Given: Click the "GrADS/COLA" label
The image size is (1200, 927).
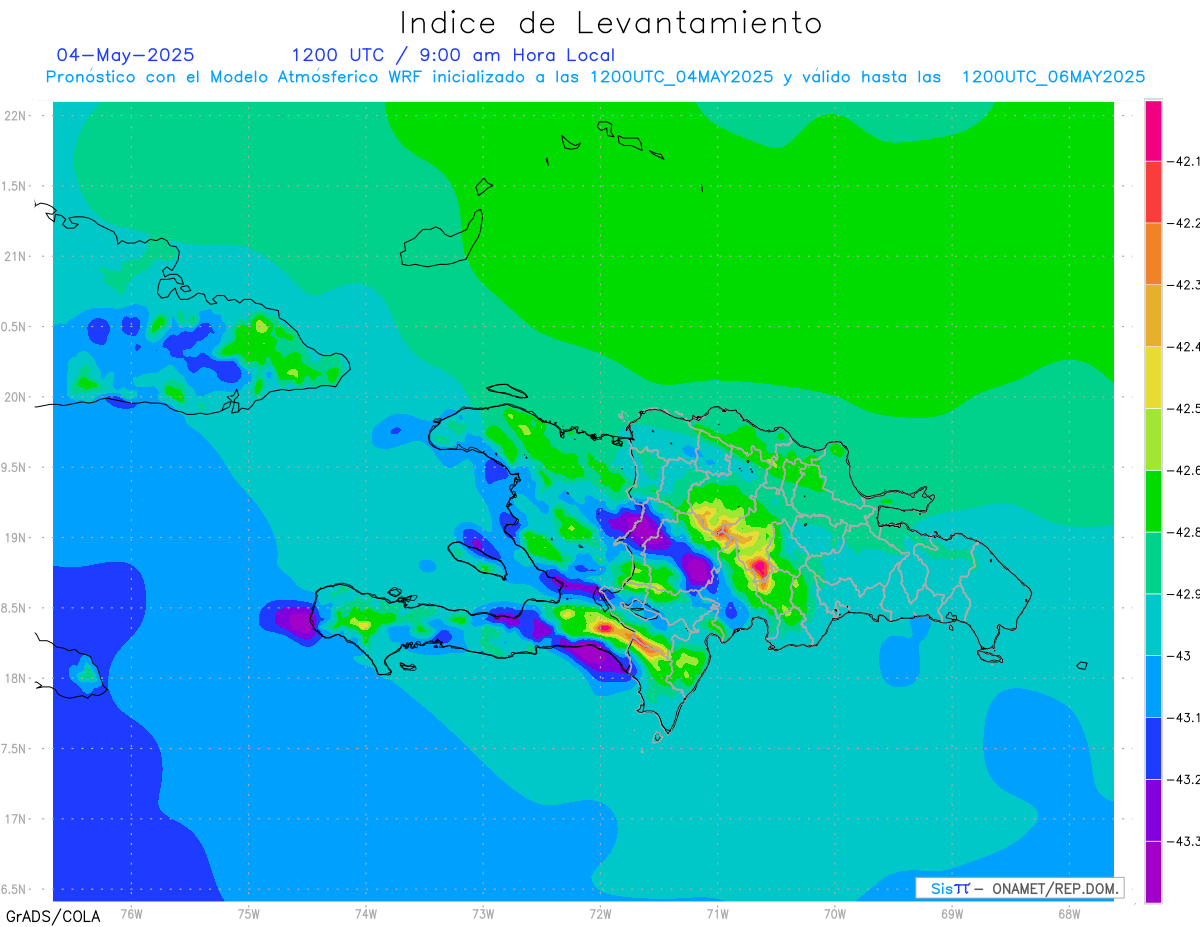Looking at the screenshot, I should pos(54,916).
